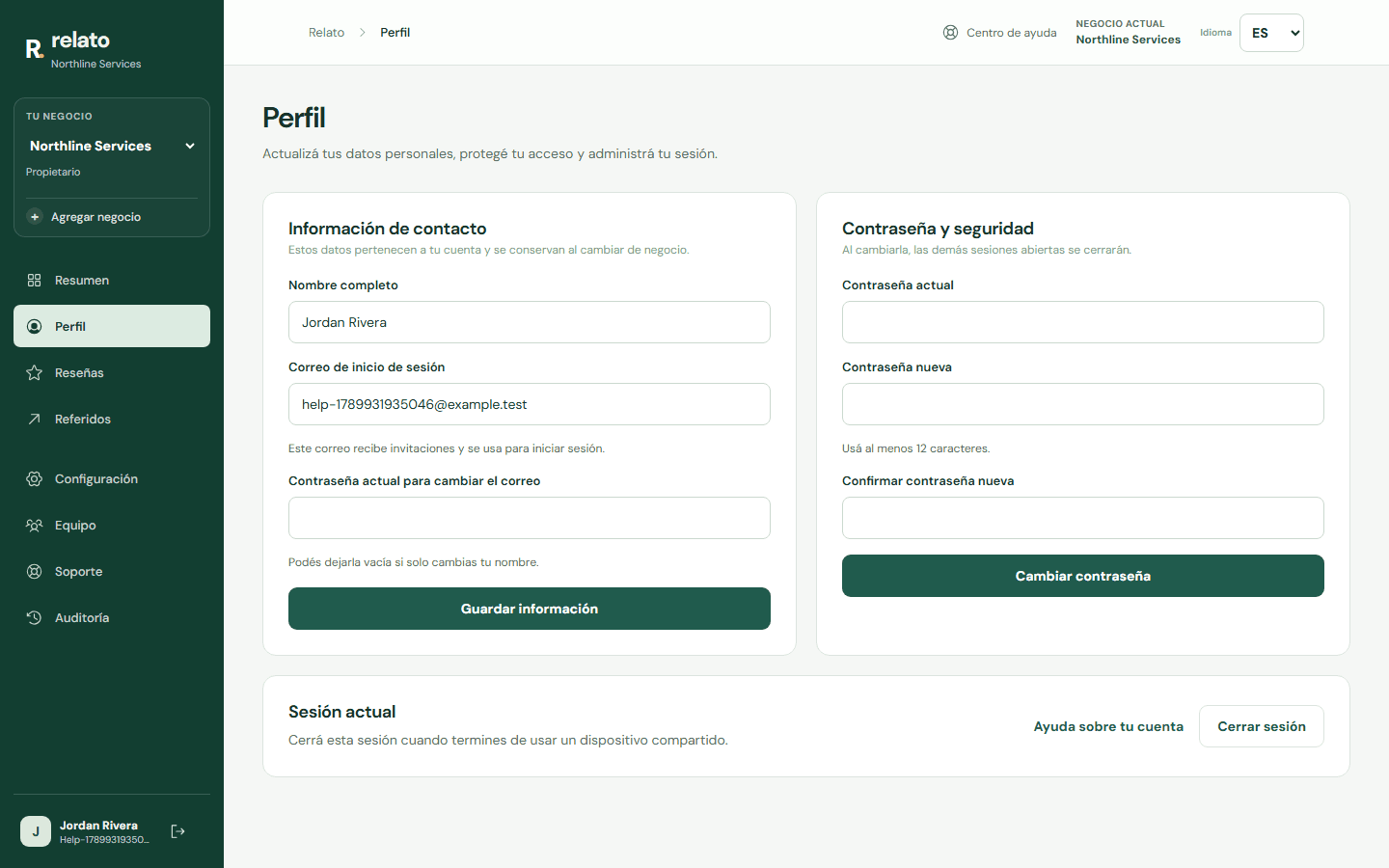Focus the Nombre completo field

coord(530,322)
